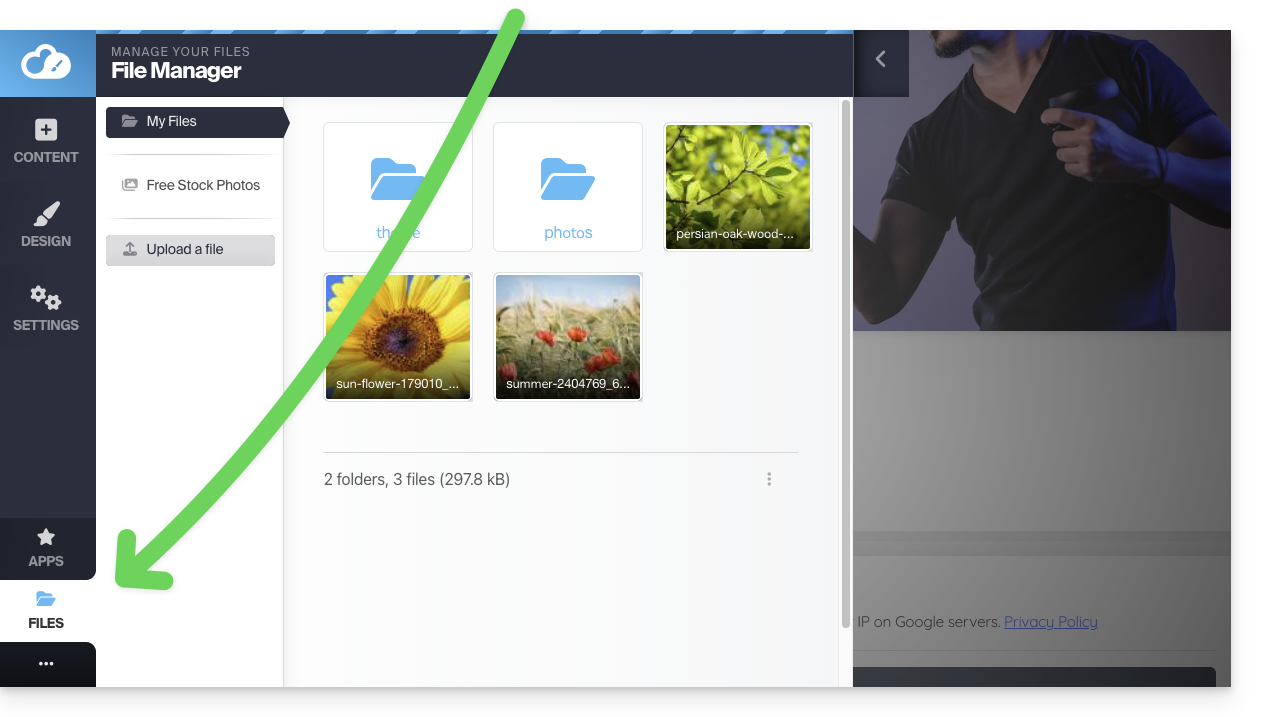Open the Privacy Policy link
1261x717 pixels.
pyautogui.click(x=1050, y=622)
